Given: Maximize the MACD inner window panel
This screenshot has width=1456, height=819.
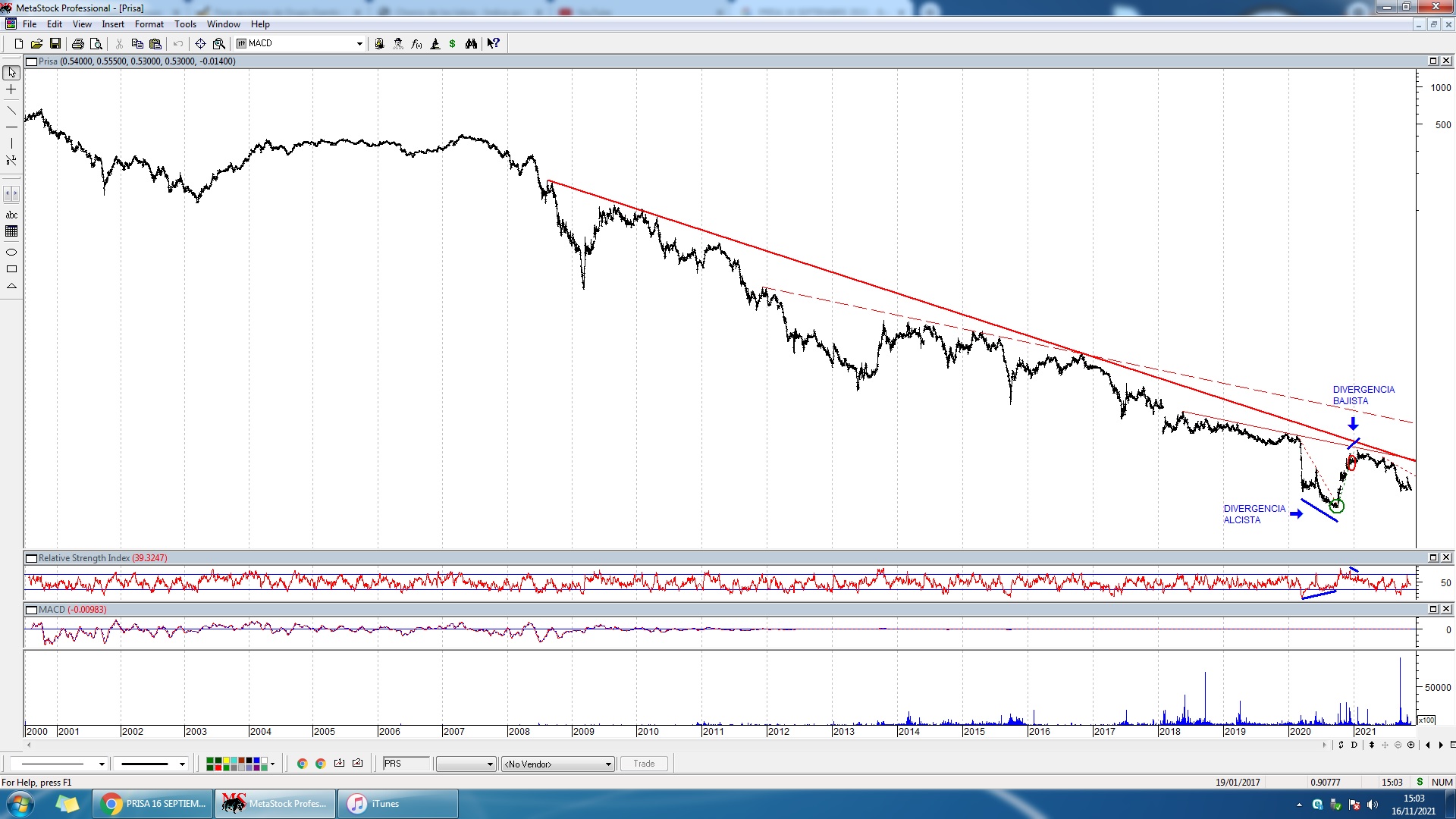Looking at the screenshot, I should point(1433,609).
